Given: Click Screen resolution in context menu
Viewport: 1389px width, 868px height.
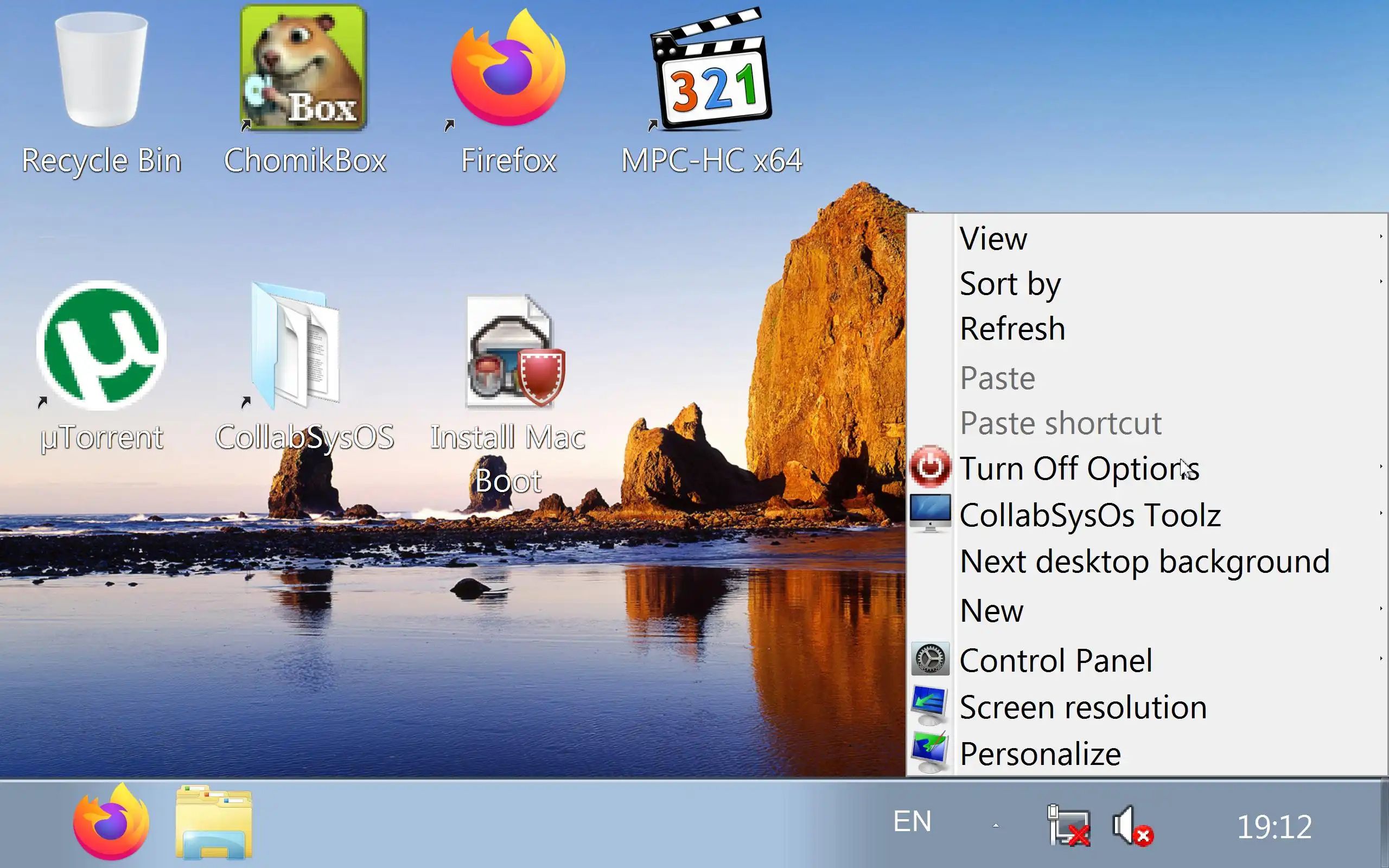Looking at the screenshot, I should point(1083,707).
